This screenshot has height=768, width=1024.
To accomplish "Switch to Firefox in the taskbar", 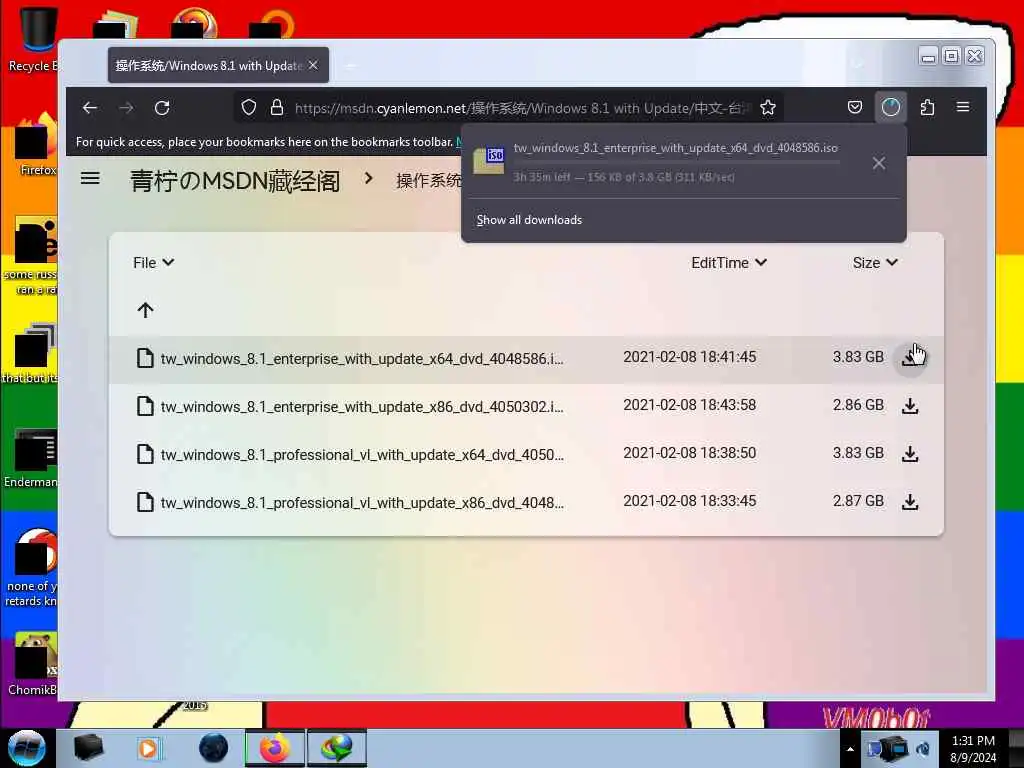I will point(275,748).
